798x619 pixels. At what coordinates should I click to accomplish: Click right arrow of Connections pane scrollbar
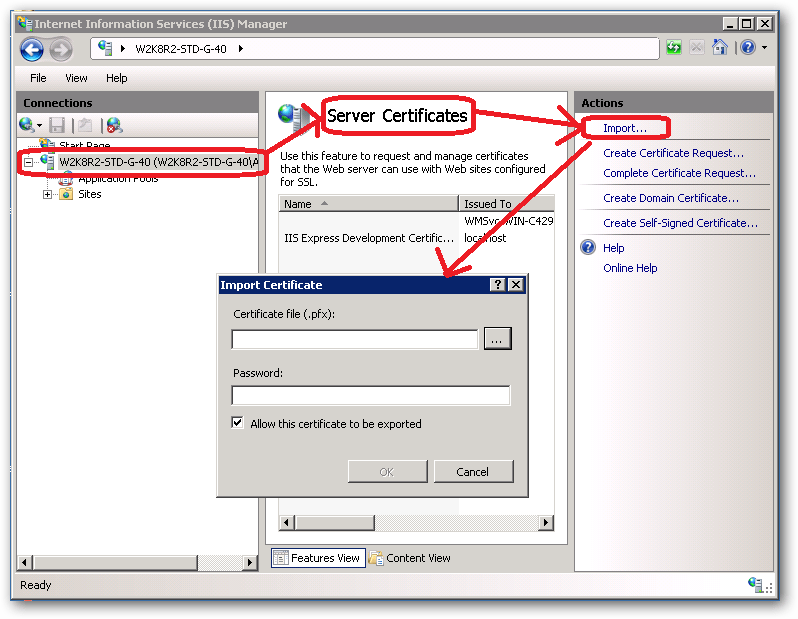click(x=249, y=563)
